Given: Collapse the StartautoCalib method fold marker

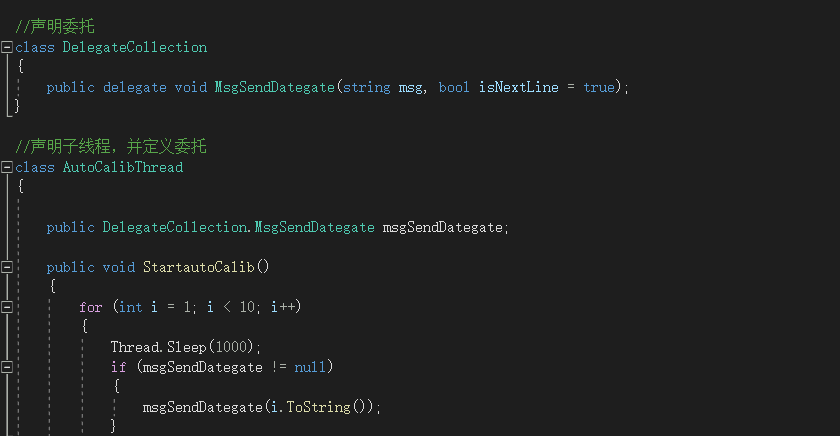Looking at the screenshot, I should [7, 267].
